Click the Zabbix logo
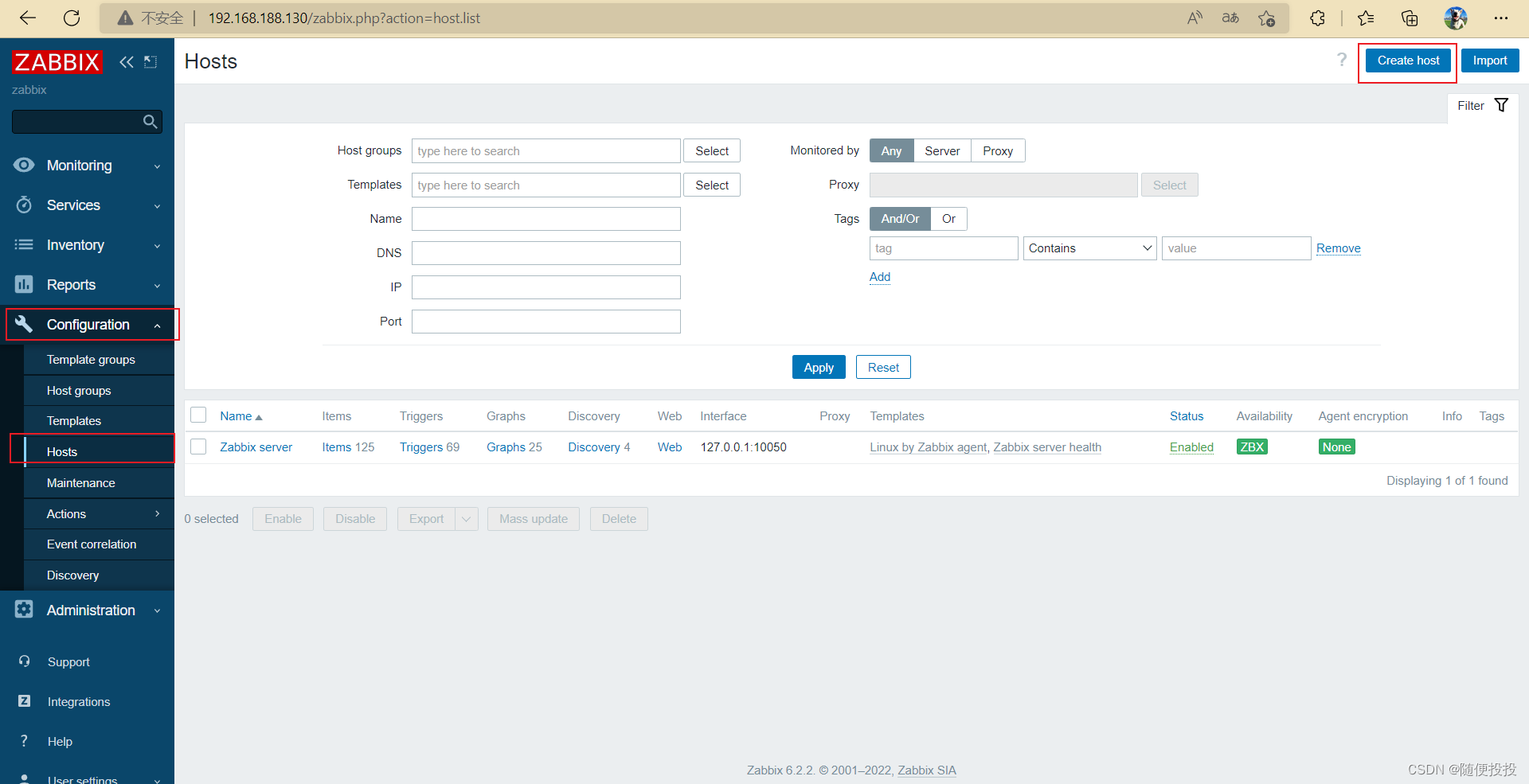The width and height of the screenshot is (1529, 784). point(57,62)
